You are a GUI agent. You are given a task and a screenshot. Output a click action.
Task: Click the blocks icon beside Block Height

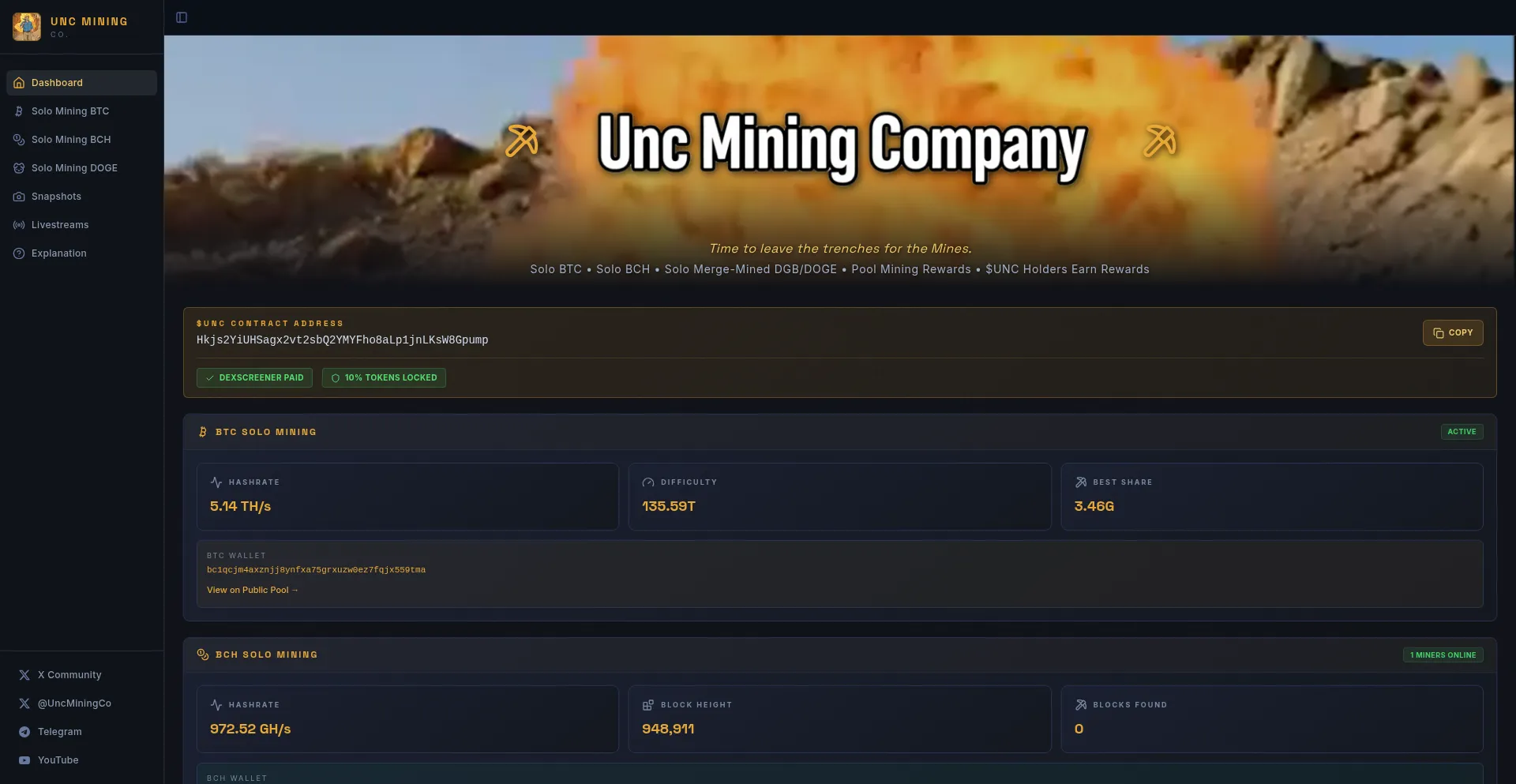click(648, 705)
